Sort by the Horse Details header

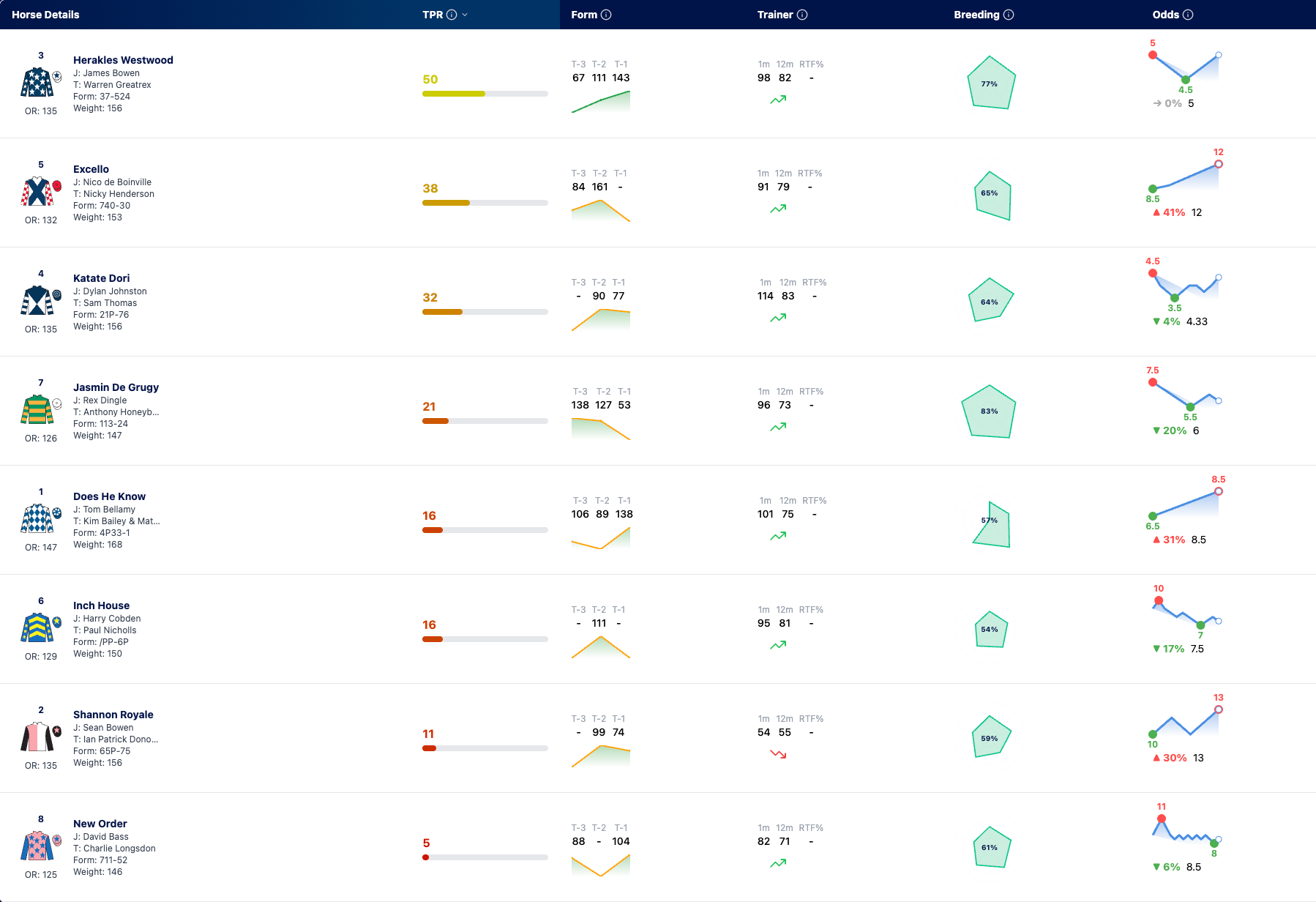click(x=45, y=15)
